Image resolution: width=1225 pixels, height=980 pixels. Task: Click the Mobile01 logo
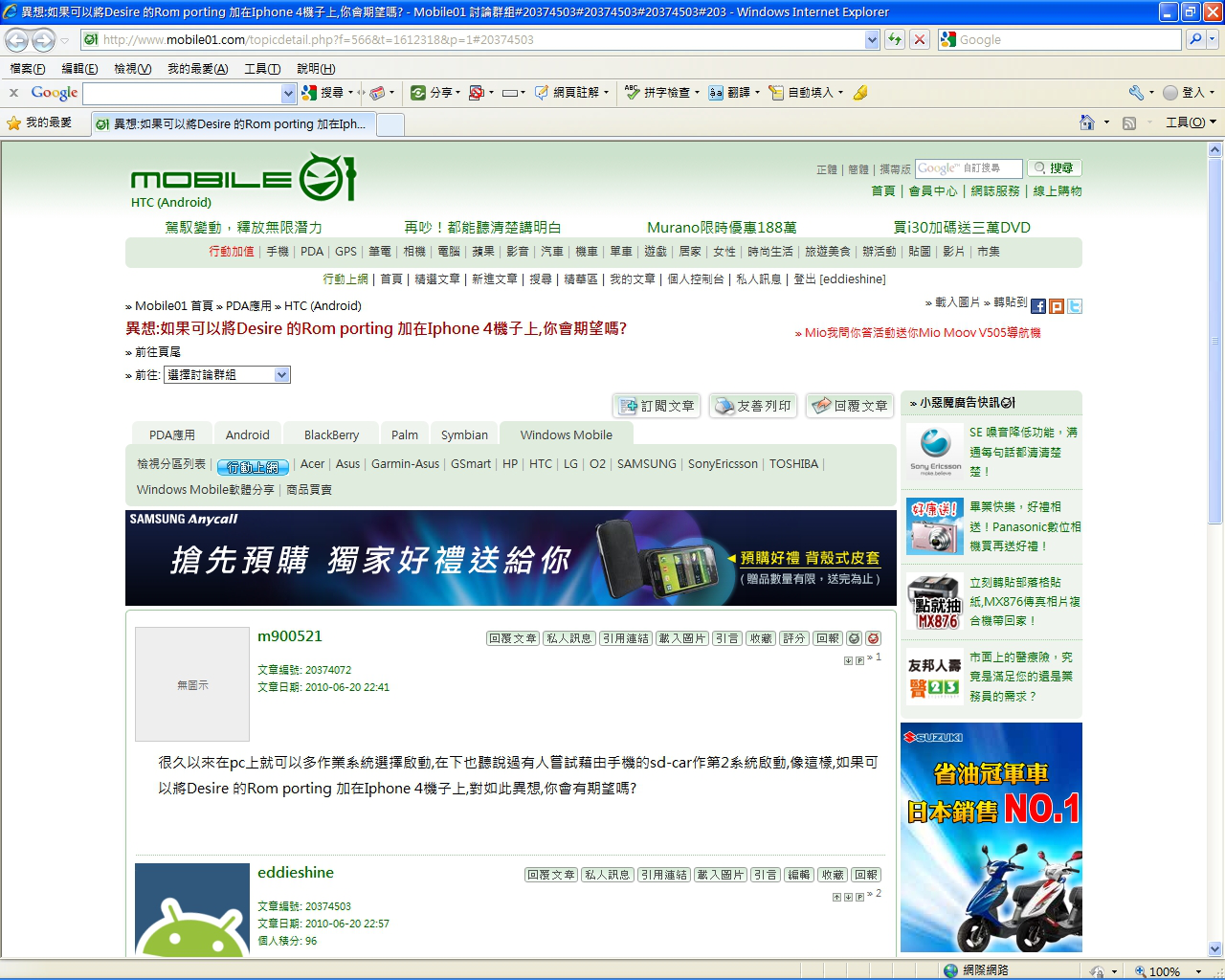coord(243,178)
